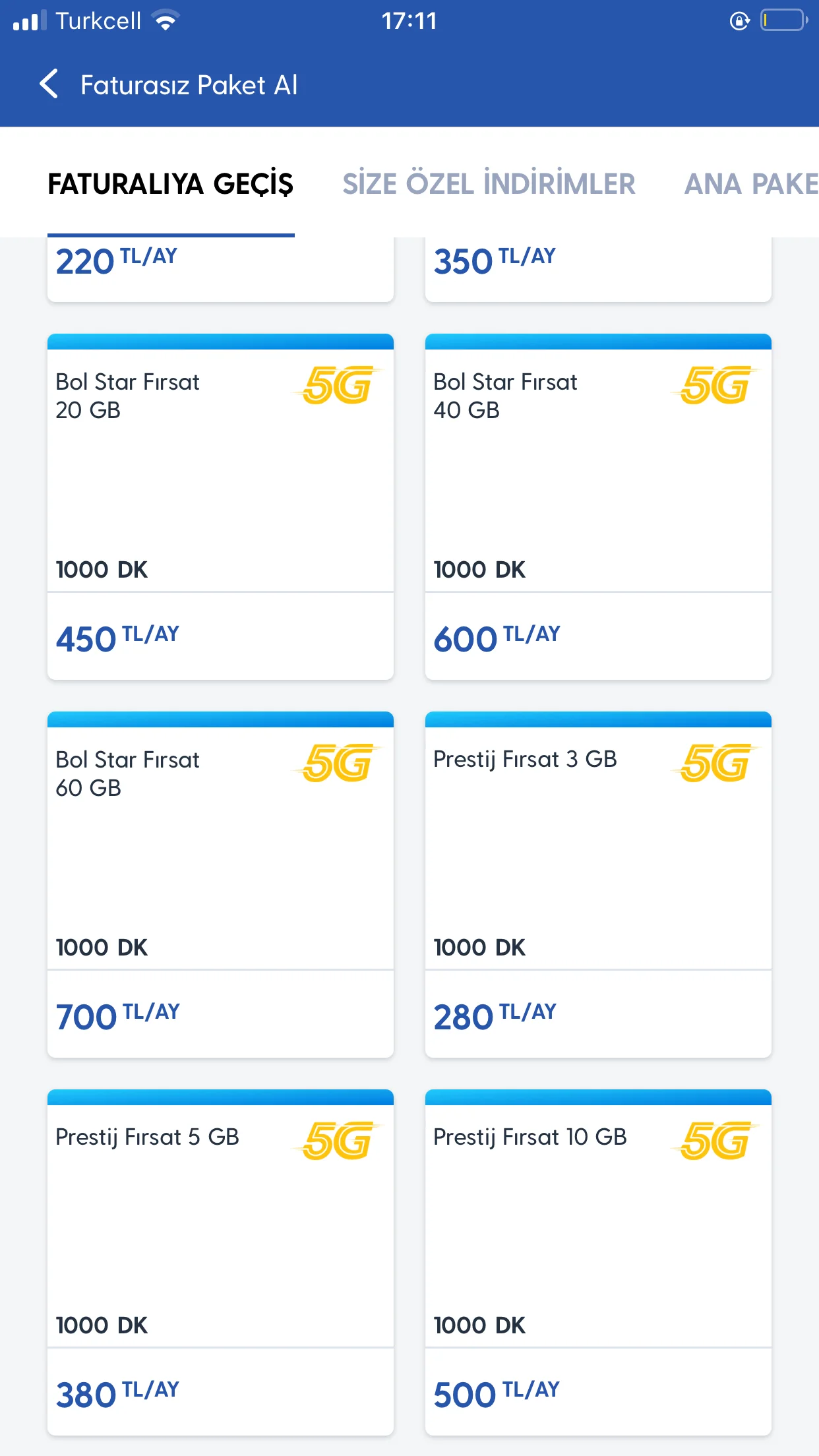Tap 5G icon on Prestij Fırsat 3 GB

click(715, 763)
